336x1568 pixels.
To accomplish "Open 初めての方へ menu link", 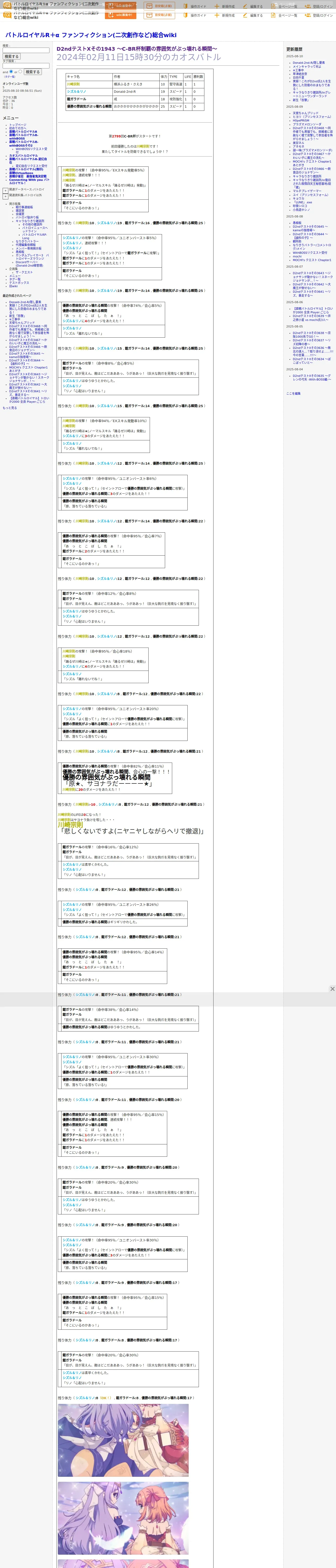I will pyautogui.click(x=18, y=128).
